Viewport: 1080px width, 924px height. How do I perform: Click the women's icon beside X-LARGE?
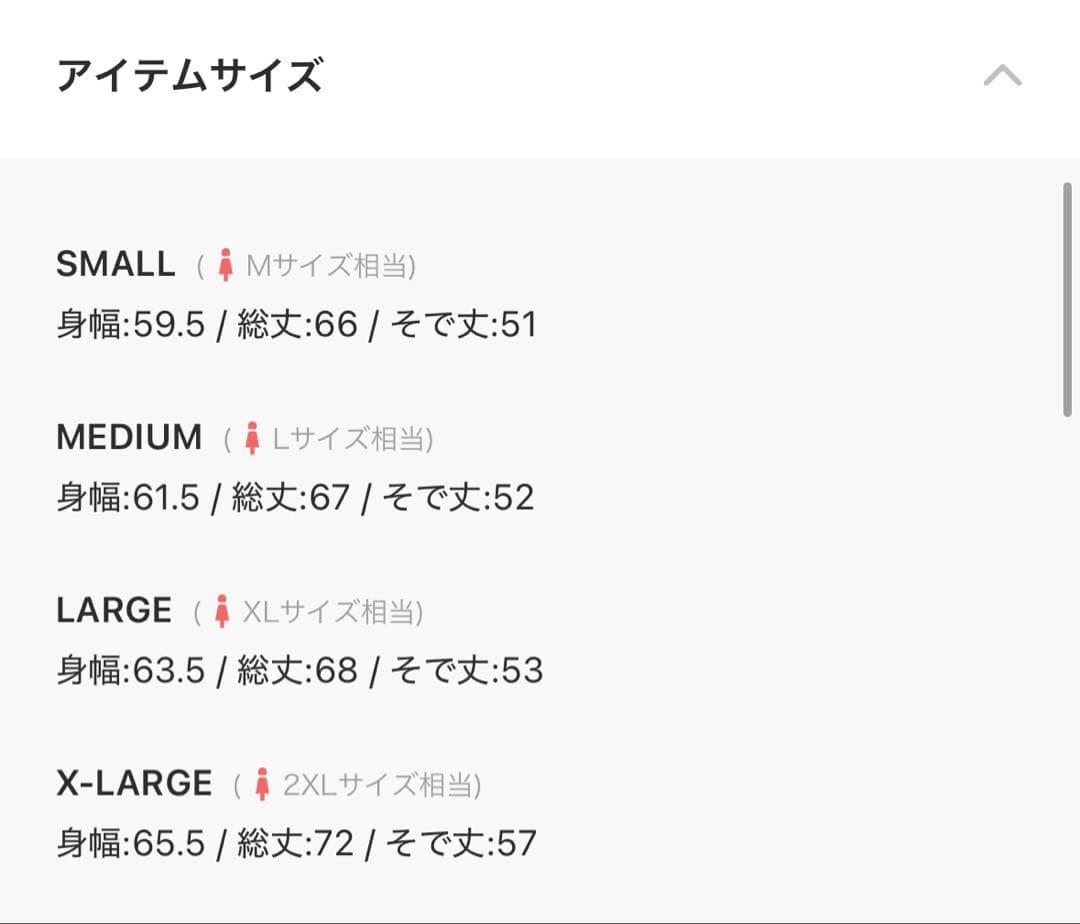point(263,784)
